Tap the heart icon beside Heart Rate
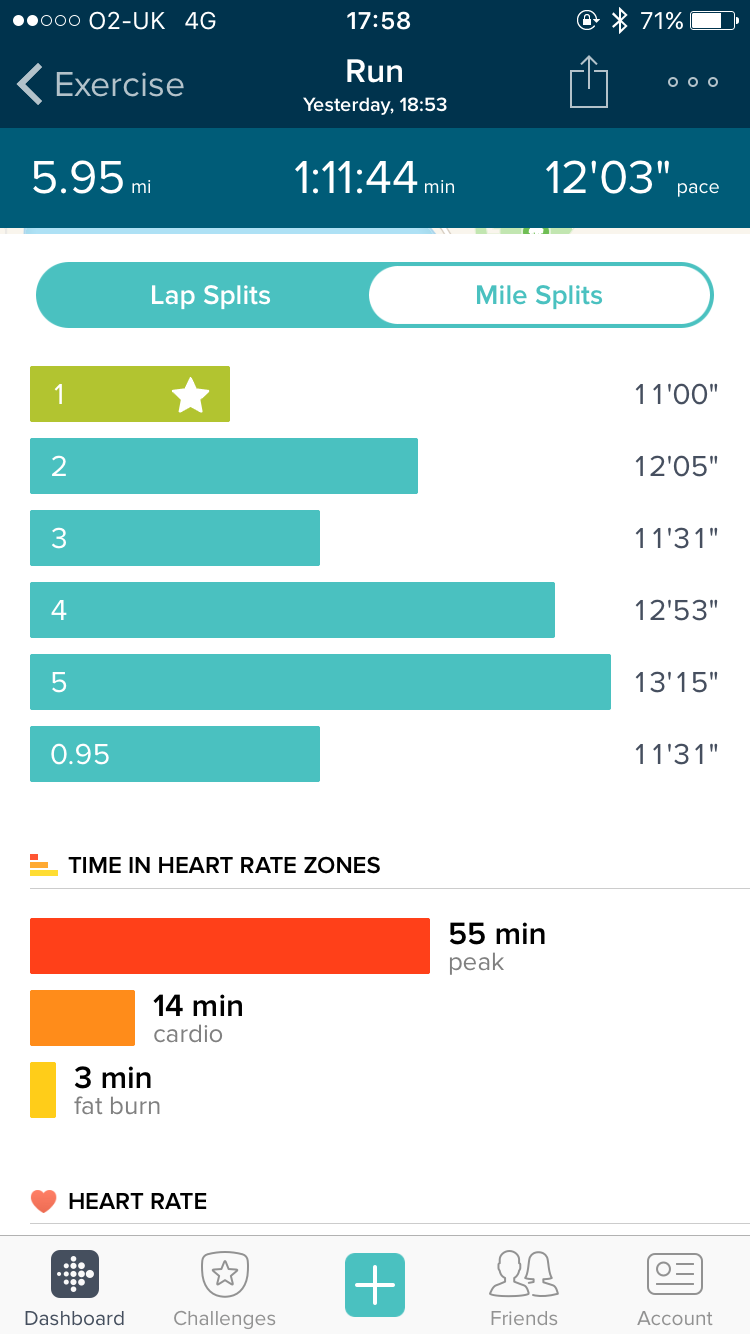The height and width of the screenshot is (1334, 750). coord(43,1201)
